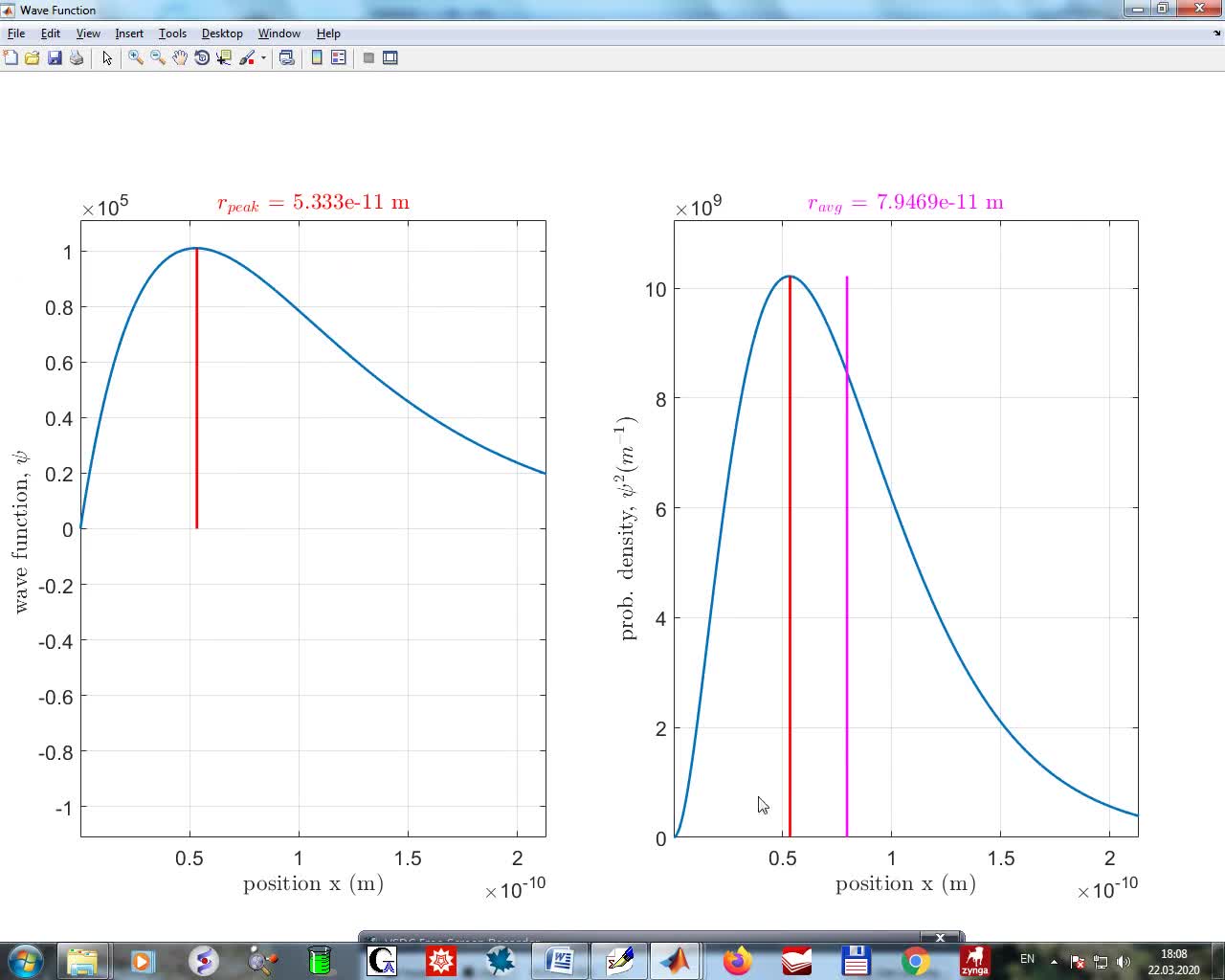1225x980 pixels.
Task: Click the r_avg title text
Action: (905, 203)
